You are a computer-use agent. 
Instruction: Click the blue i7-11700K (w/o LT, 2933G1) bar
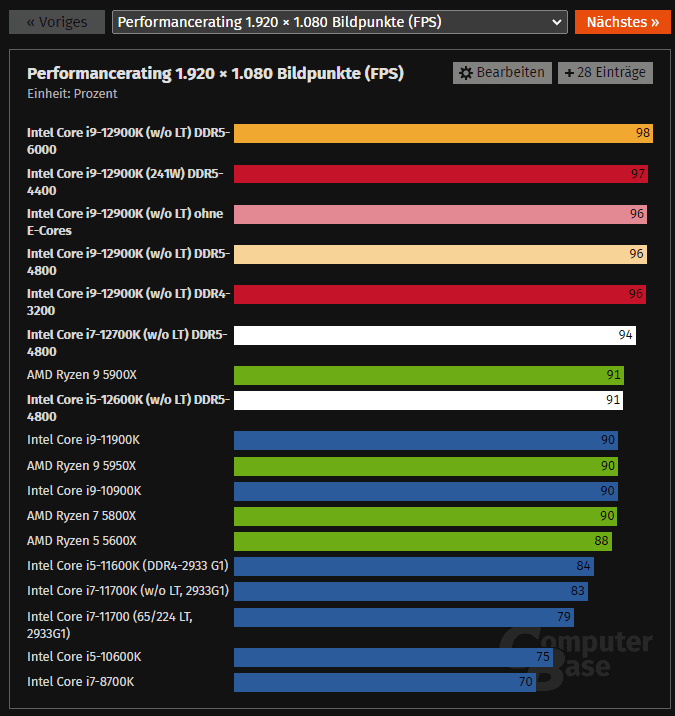point(411,591)
